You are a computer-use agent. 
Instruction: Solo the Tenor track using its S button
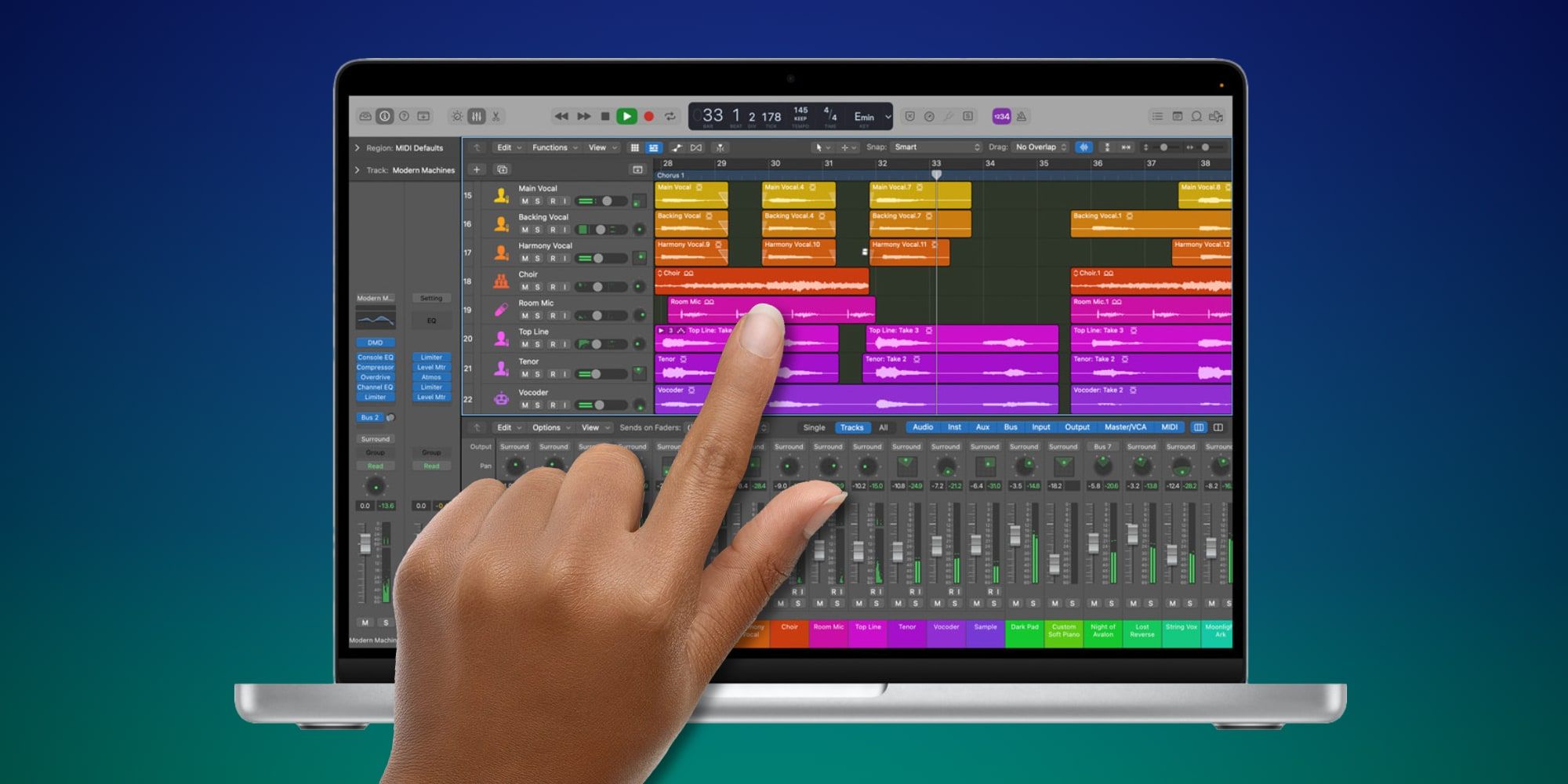(537, 373)
